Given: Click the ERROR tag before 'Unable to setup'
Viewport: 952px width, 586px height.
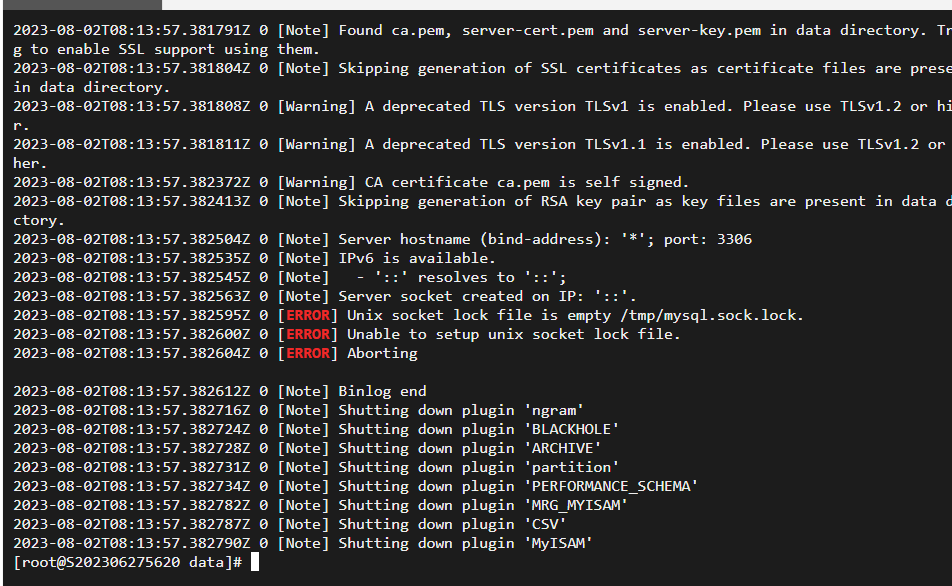Looking at the screenshot, I should [308, 334].
